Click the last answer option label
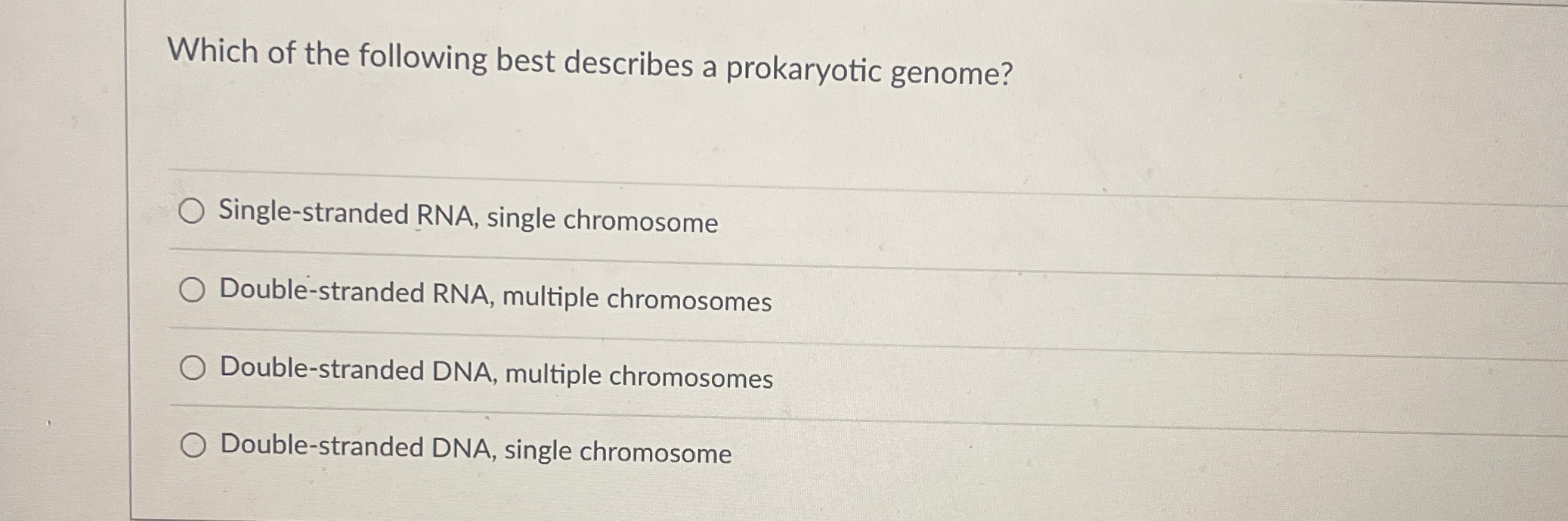The image size is (1568, 521). pyautogui.click(x=474, y=453)
